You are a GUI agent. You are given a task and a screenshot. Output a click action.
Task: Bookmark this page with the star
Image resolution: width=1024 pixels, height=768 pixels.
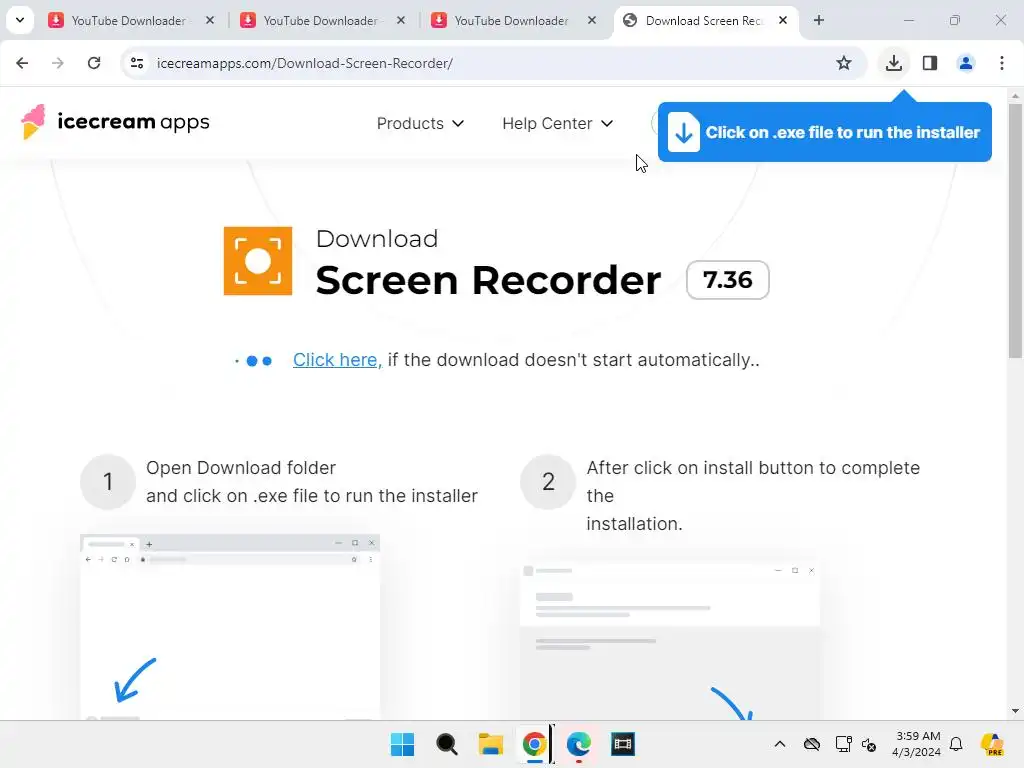pyautogui.click(x=844, y=63)
